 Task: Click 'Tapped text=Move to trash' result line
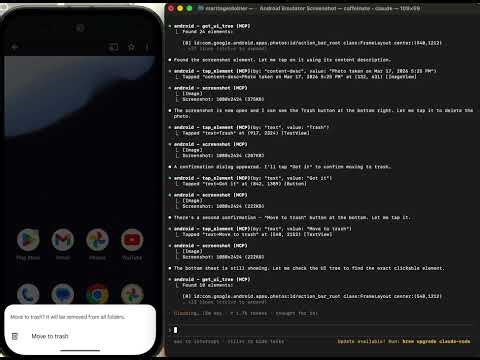point(257,234)
